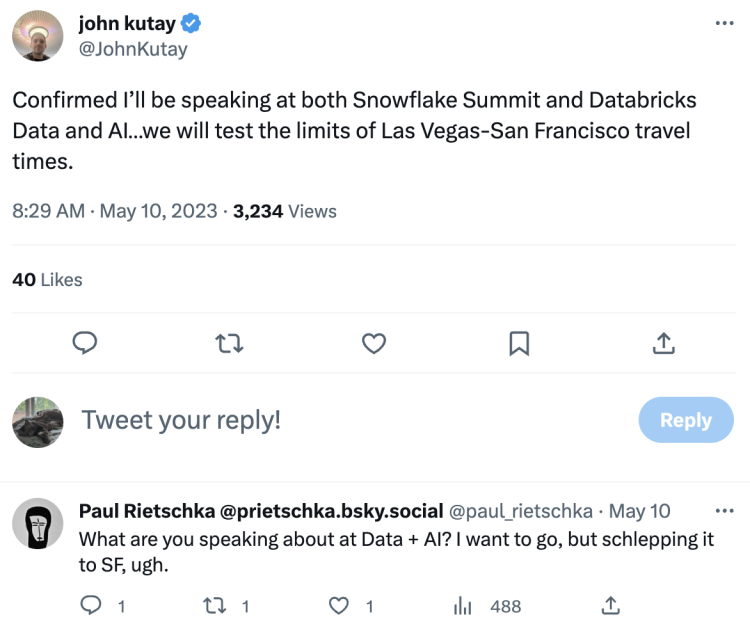Image resolution: width=750 pixels, height=631 pixels.
Task: View analytics on Paul Rietschka's reply
Action: pyautogui.click(x=463, y=606)
